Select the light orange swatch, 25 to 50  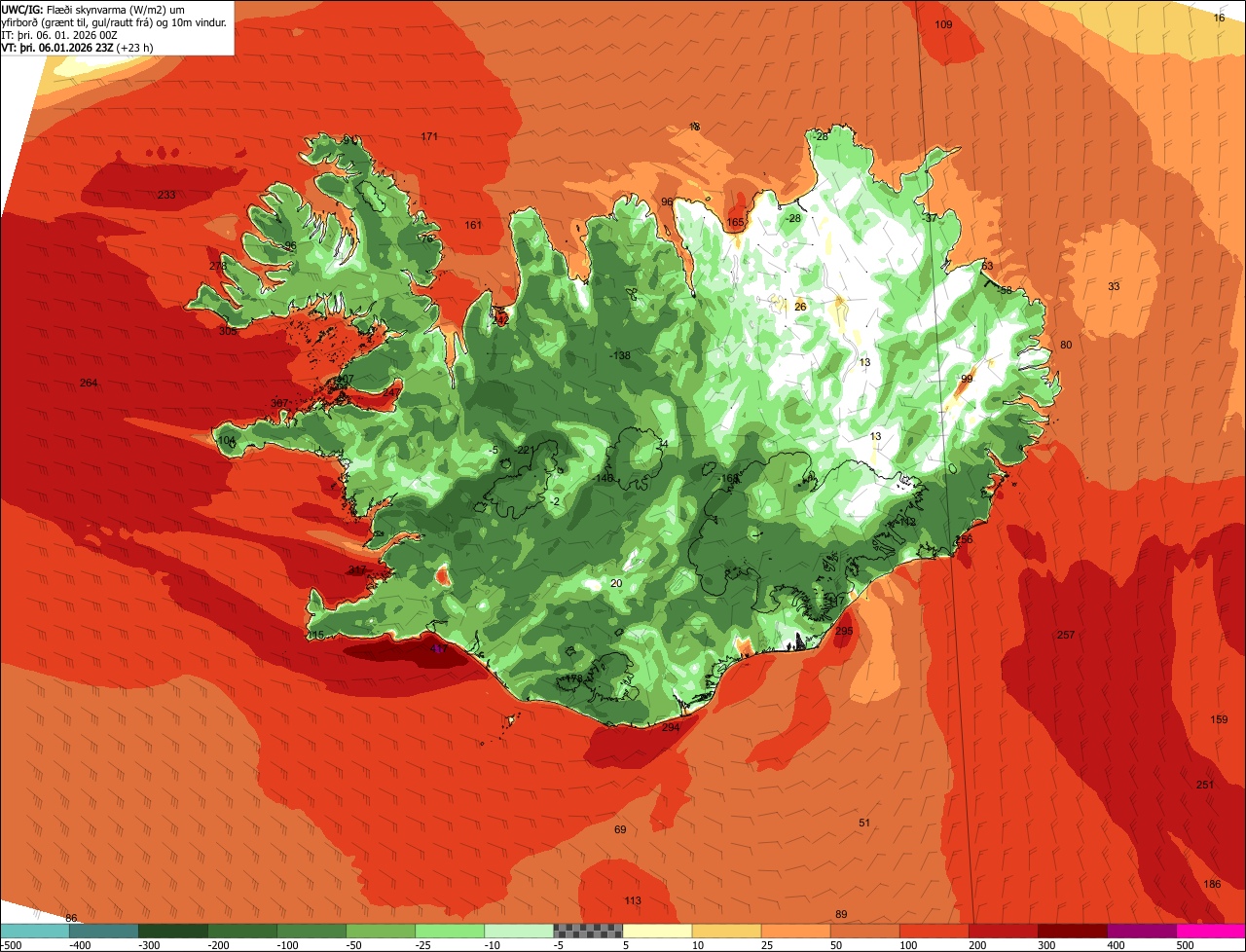[x=795, y=931]
